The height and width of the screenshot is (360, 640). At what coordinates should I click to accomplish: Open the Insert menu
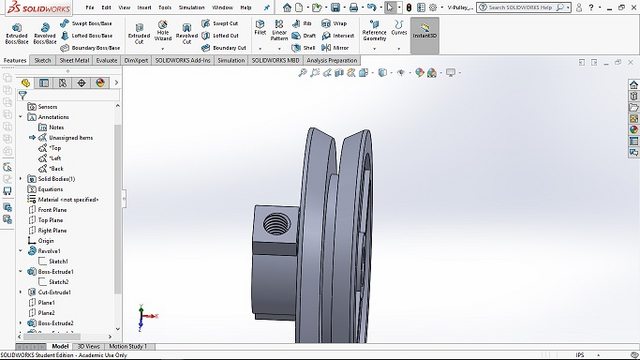pyautogui.click(x=144, y=7)
